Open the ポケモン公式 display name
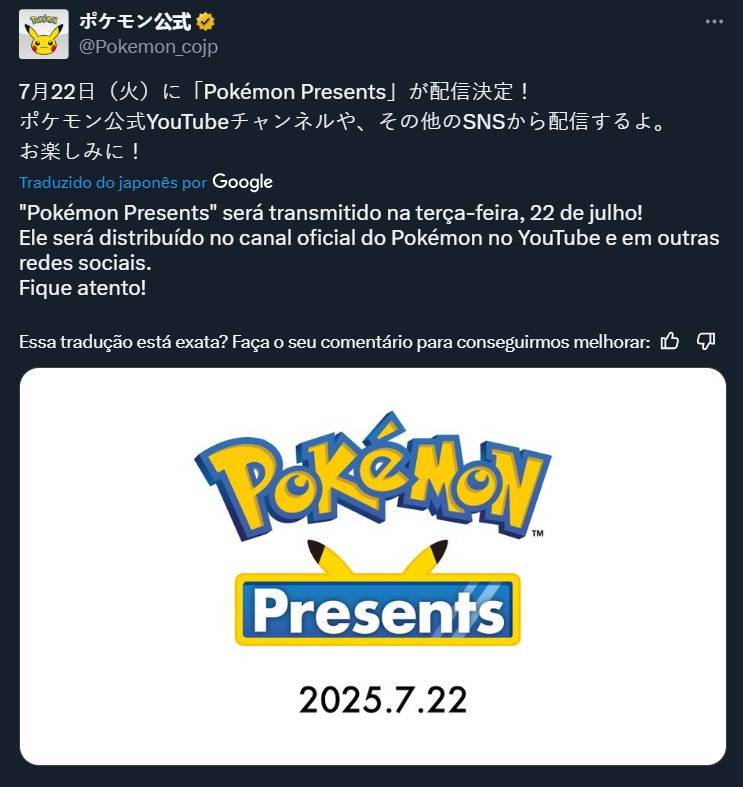This screenshot has height=787, width=743. (x=135, y=22)
